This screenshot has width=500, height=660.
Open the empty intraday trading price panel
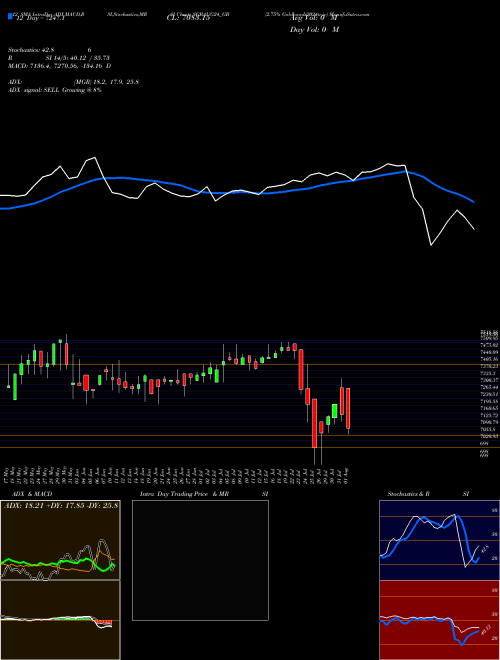tap(200, 560)
